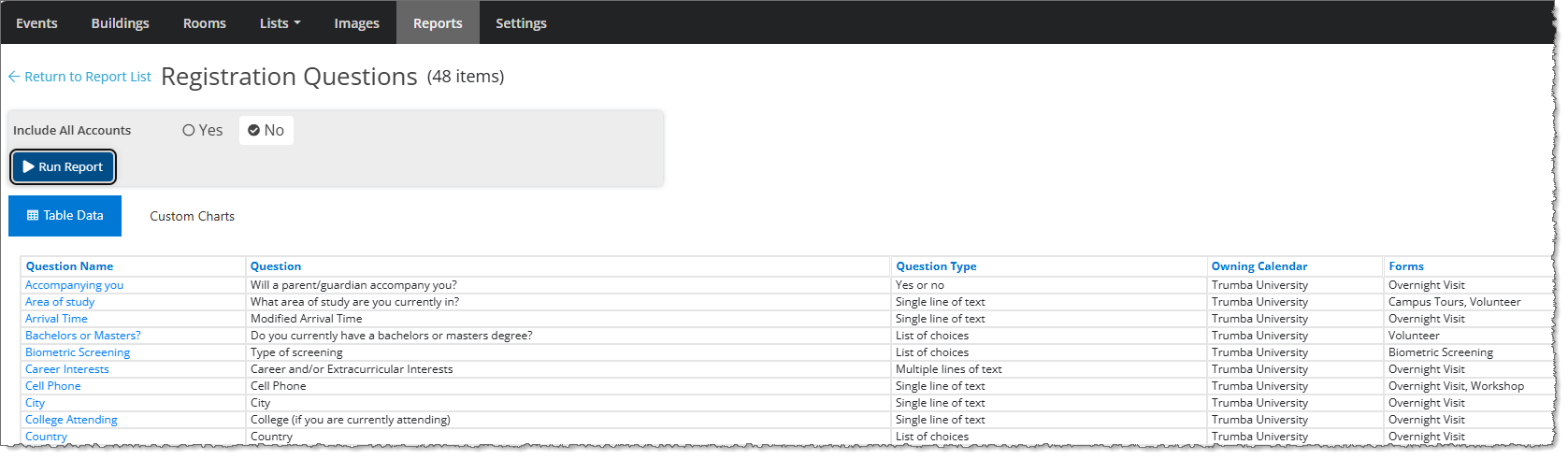Screen dimensions: 1568x459
Task: Open the Country question link
Action: click(x=46, y=437)
